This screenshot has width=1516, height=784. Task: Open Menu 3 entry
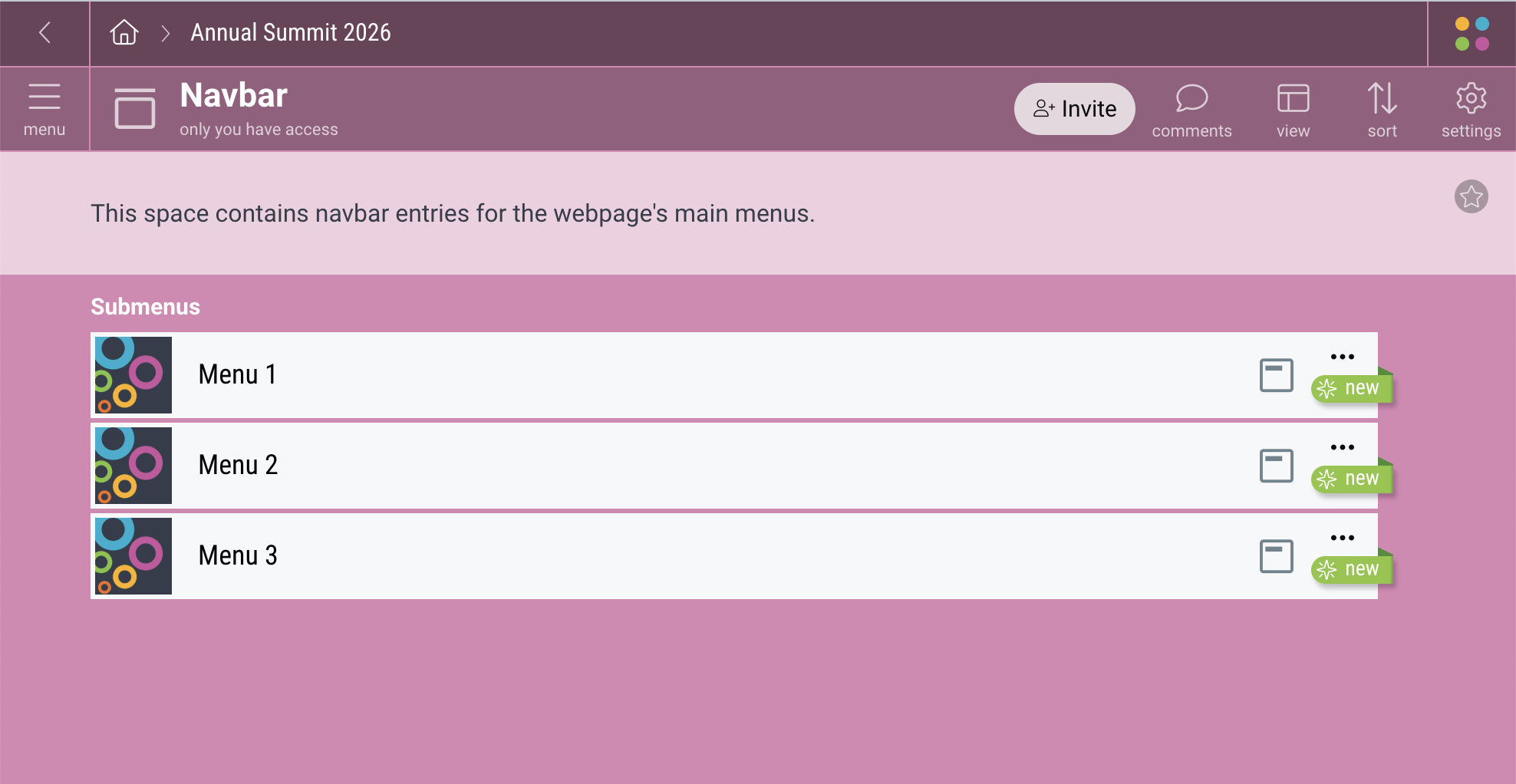click(237, 555)
